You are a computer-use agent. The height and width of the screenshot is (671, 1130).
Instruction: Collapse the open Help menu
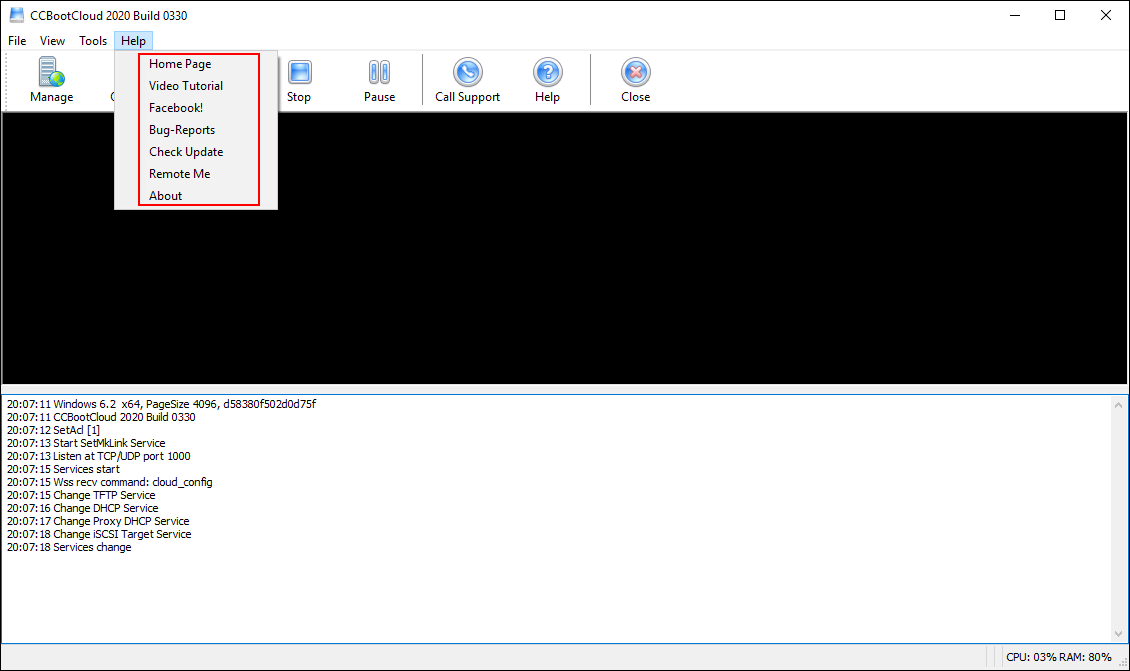pos(133,41)
